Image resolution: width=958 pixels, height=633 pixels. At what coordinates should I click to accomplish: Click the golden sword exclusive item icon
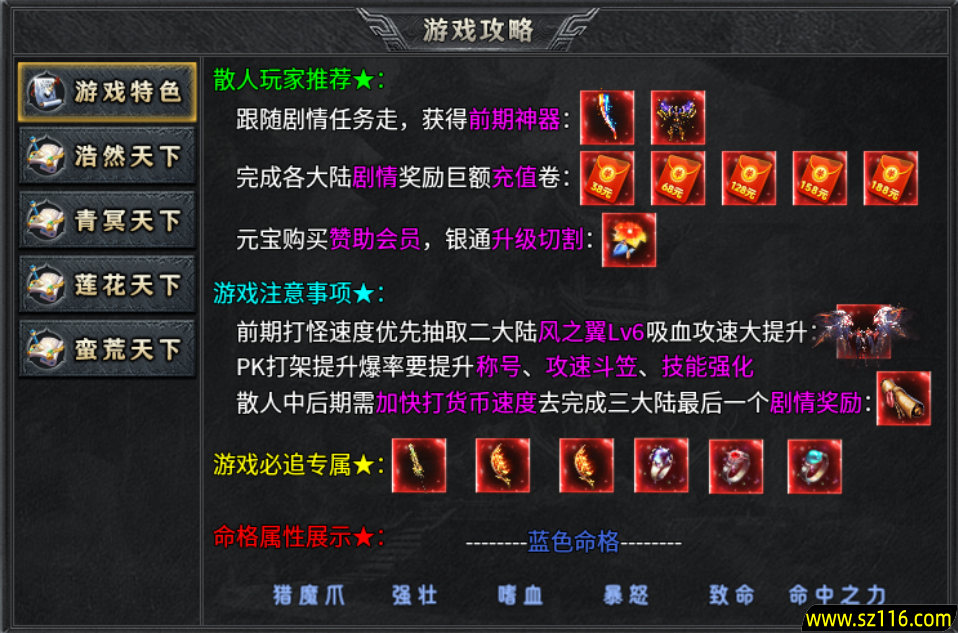click(419, 466)
